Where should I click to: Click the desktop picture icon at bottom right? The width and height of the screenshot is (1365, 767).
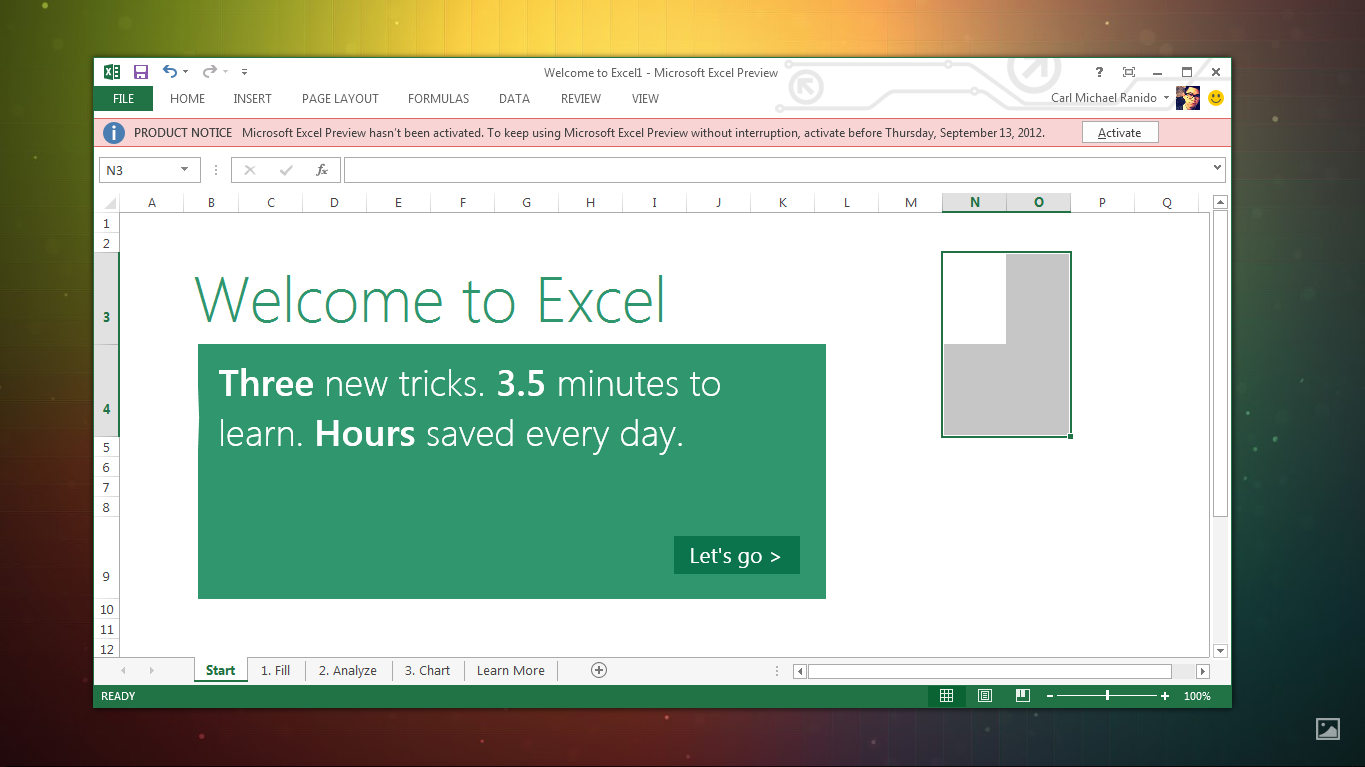1327,728
